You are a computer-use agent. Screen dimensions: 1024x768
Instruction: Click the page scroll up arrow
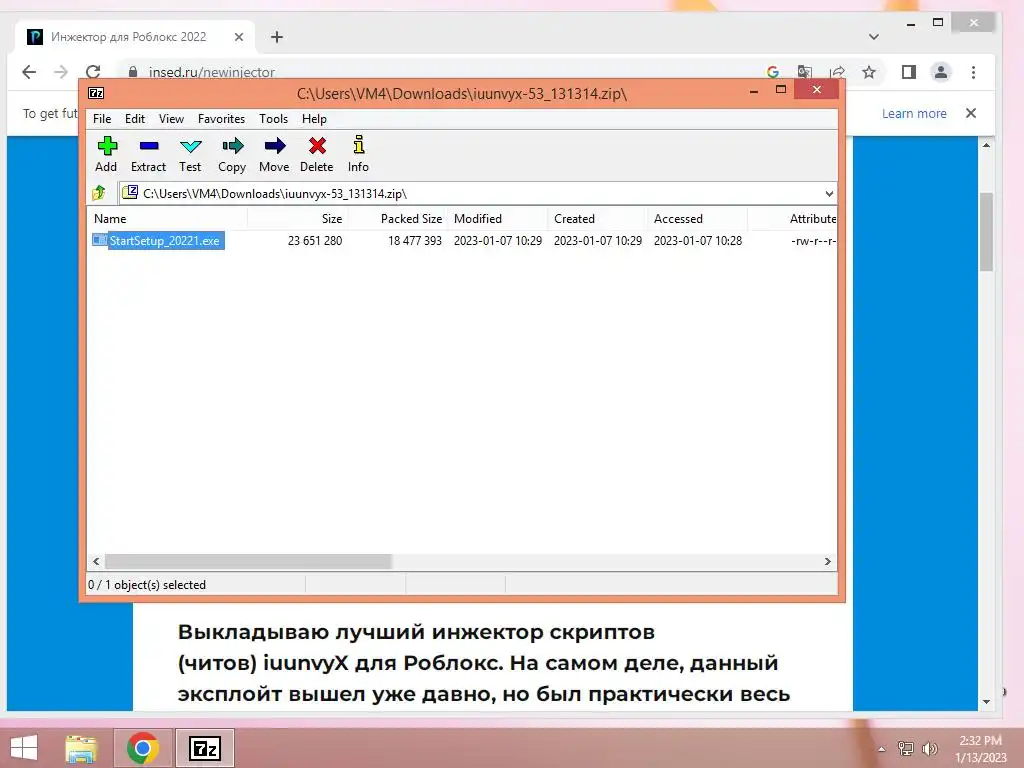pyautogui.click(x=986, y=145)
